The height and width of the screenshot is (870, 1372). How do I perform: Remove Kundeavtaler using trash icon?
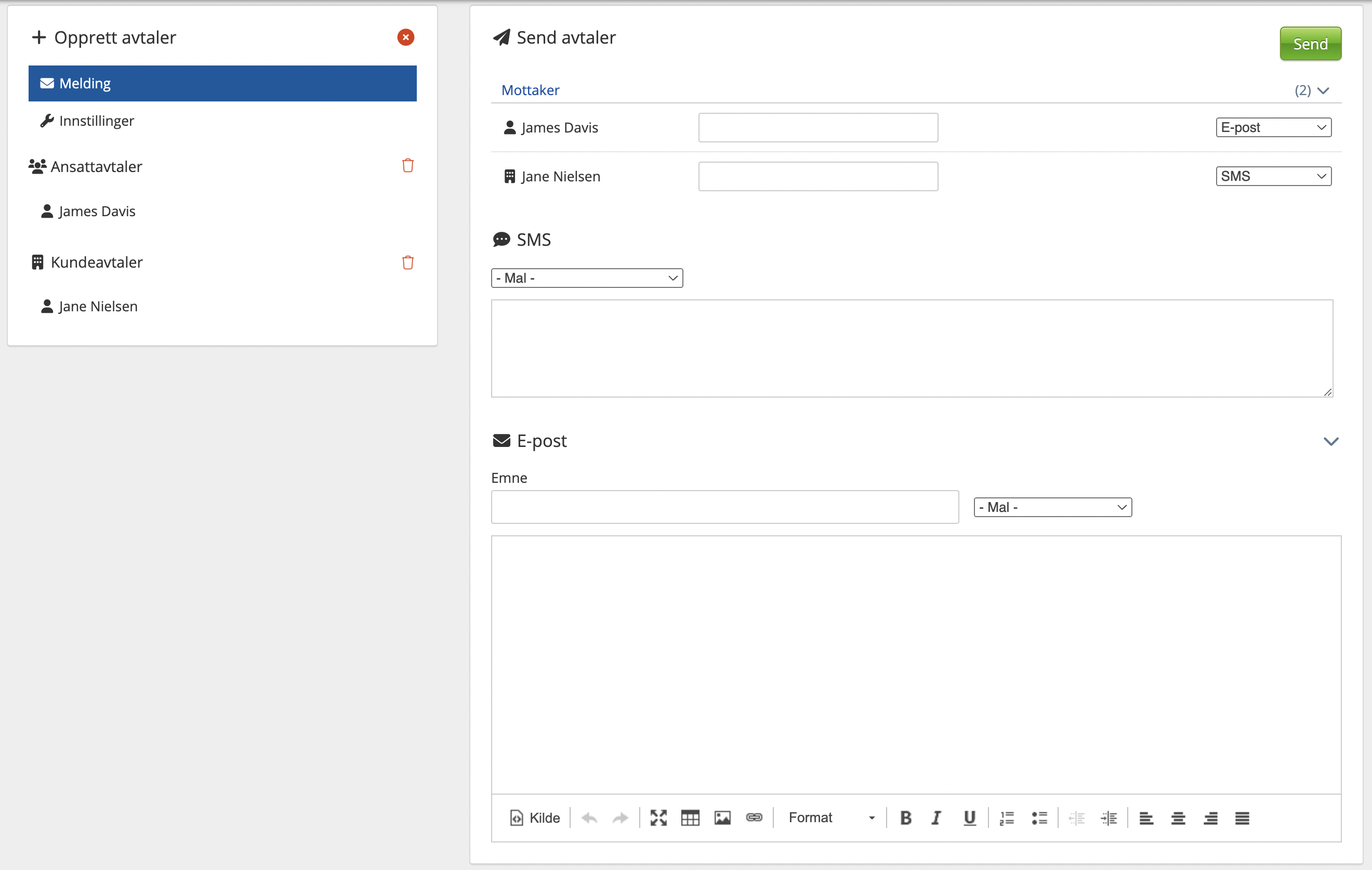(407, 262)
